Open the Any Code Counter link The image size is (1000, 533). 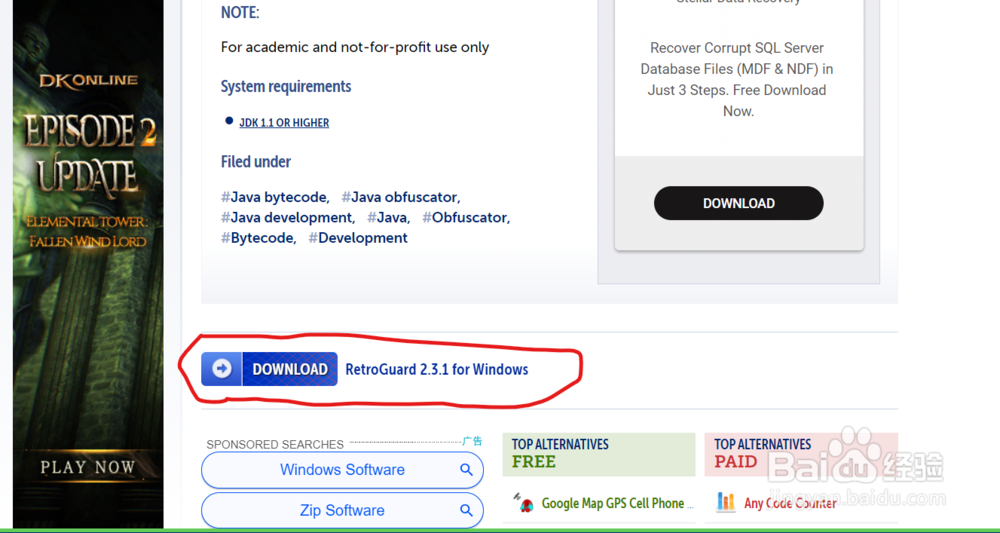click(x=790, y=504)
